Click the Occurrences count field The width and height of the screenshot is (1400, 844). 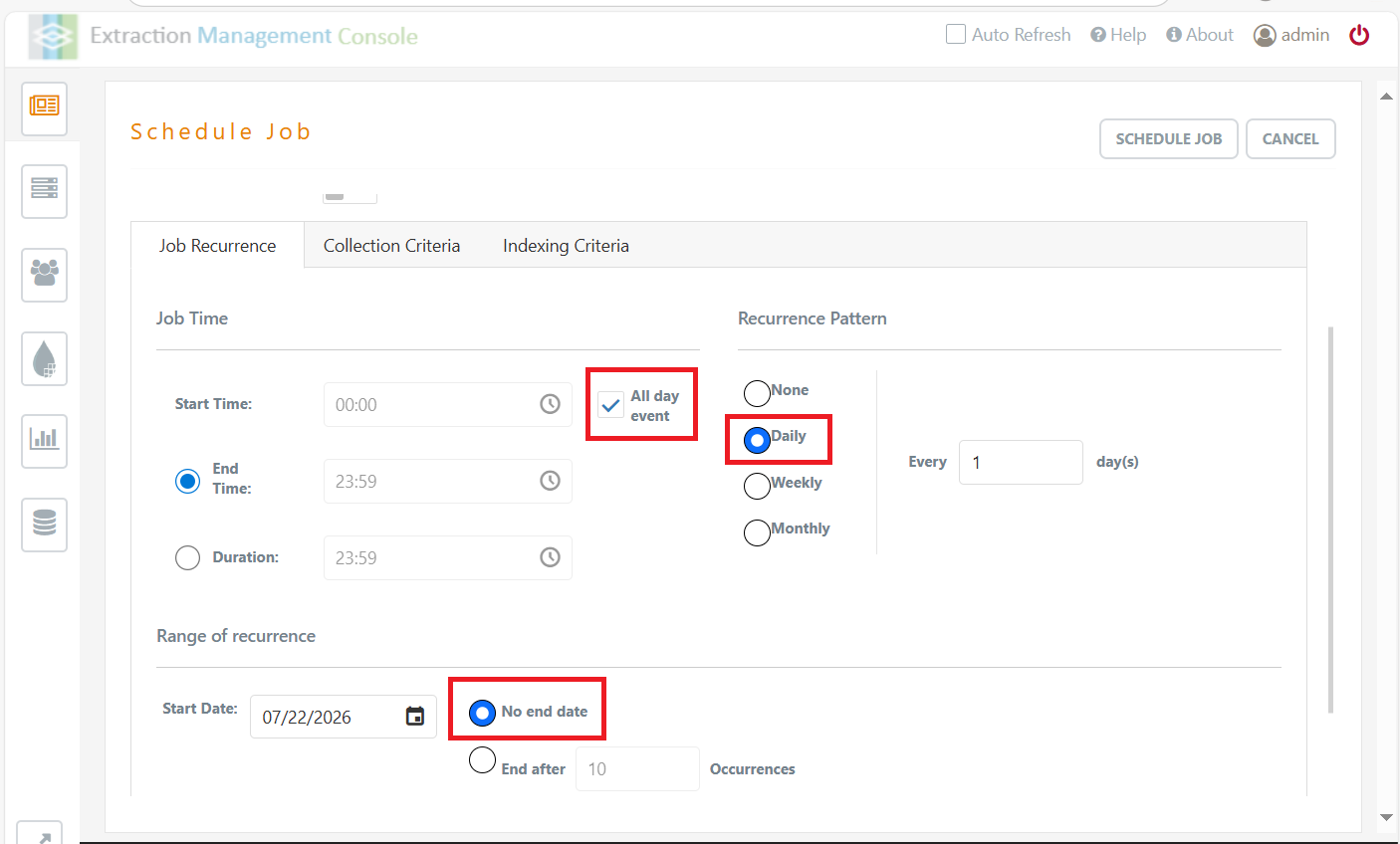click(x=637, y=768)
